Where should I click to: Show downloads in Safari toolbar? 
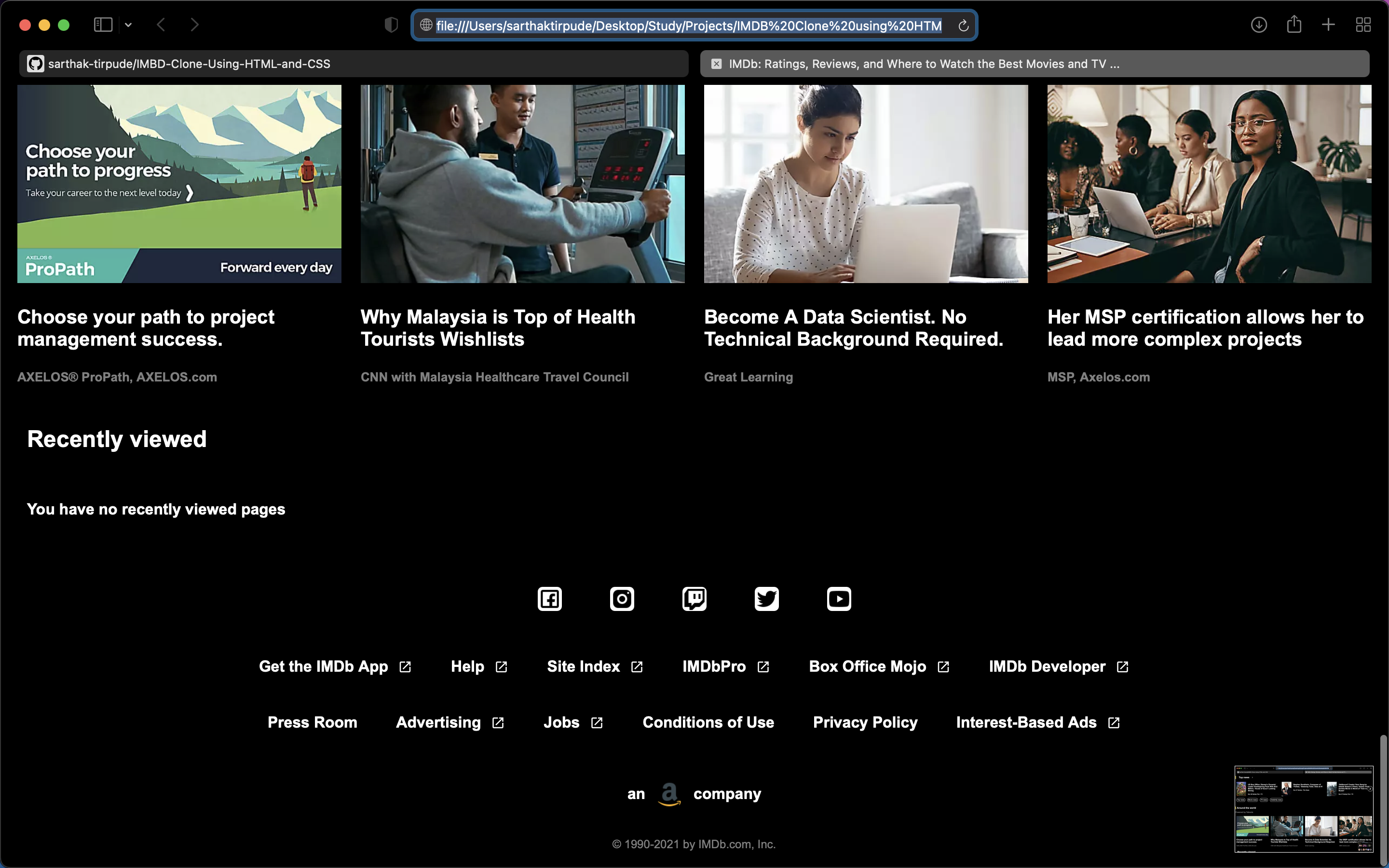[1259, 25]
